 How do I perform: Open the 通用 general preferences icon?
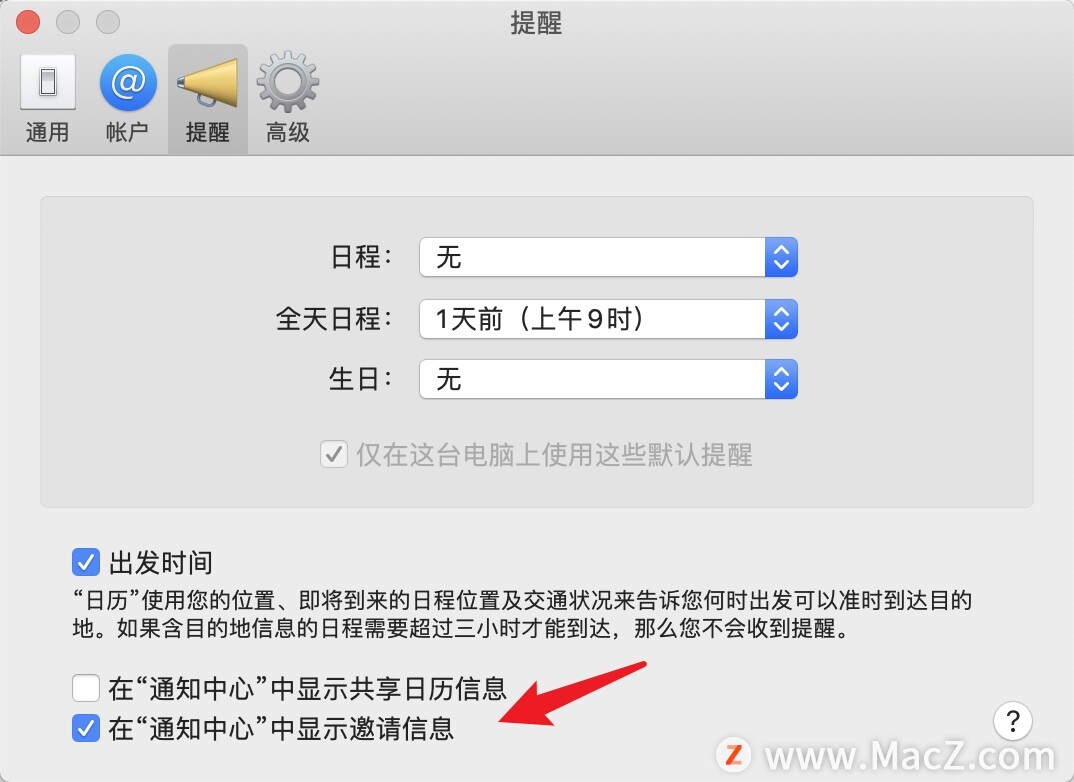coord(48,83)
